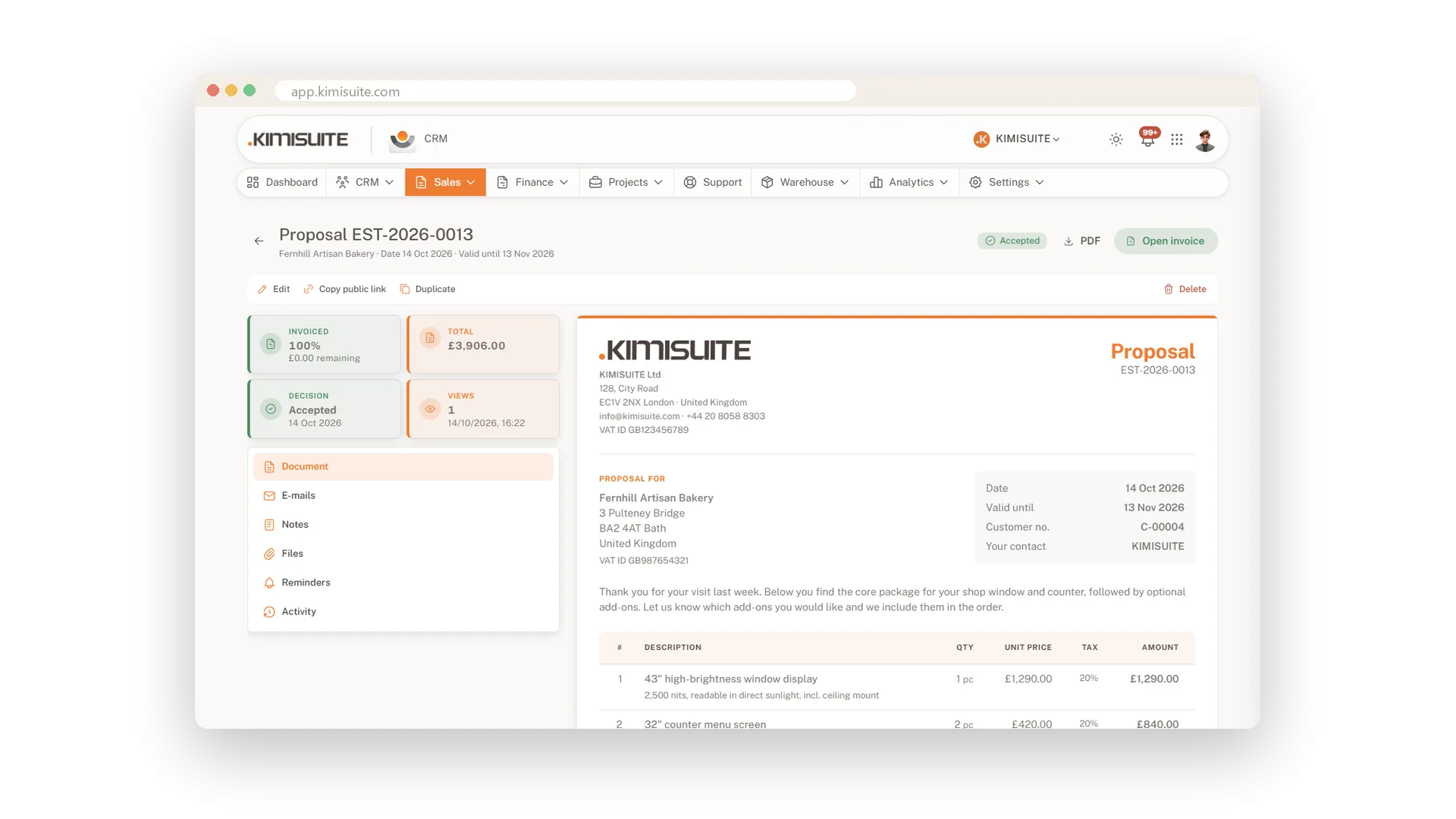Click the back arrow beside Proposal title
Viewport: 1456px width, 819px height.
point(259,241)
